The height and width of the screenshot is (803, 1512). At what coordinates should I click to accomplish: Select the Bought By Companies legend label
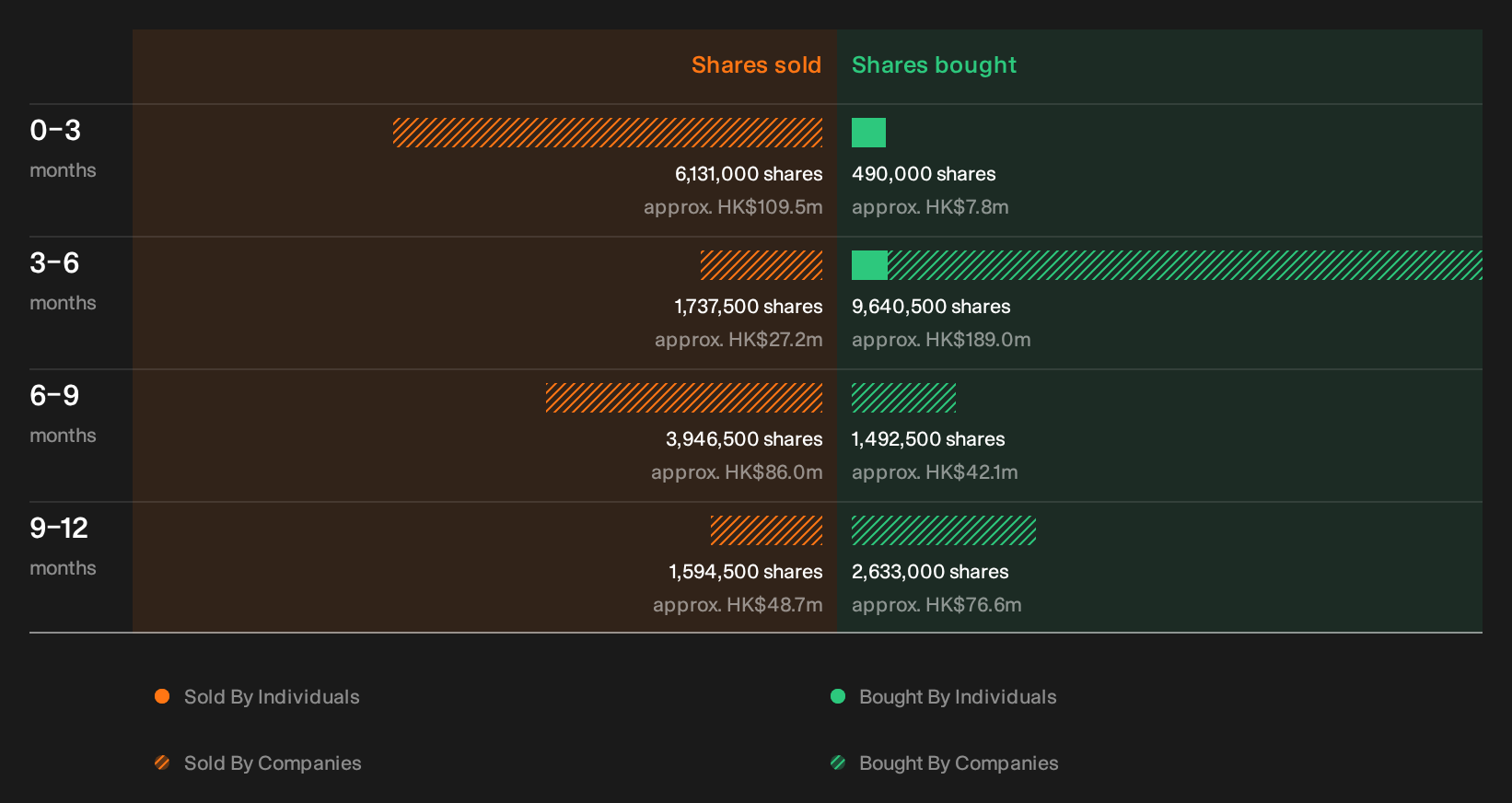click(959, 763)
